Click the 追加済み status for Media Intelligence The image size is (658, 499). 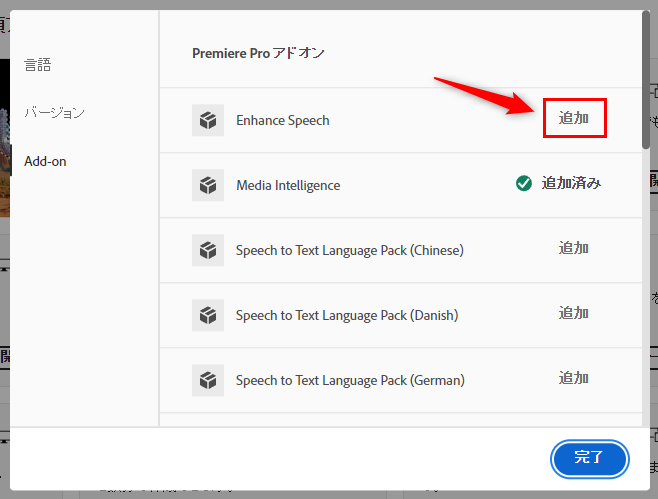[571, 183]
